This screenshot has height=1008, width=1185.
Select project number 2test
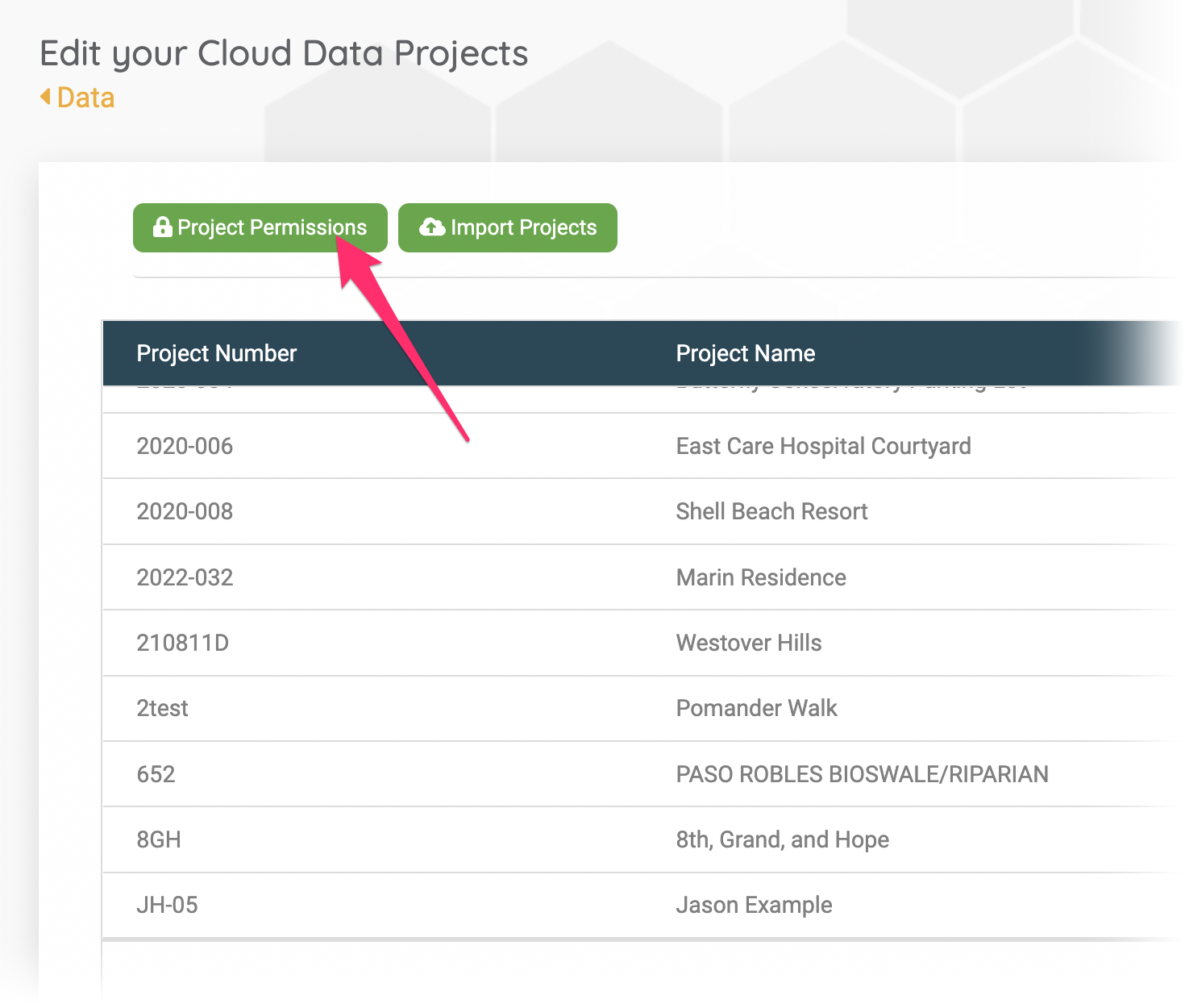(162, 708)
